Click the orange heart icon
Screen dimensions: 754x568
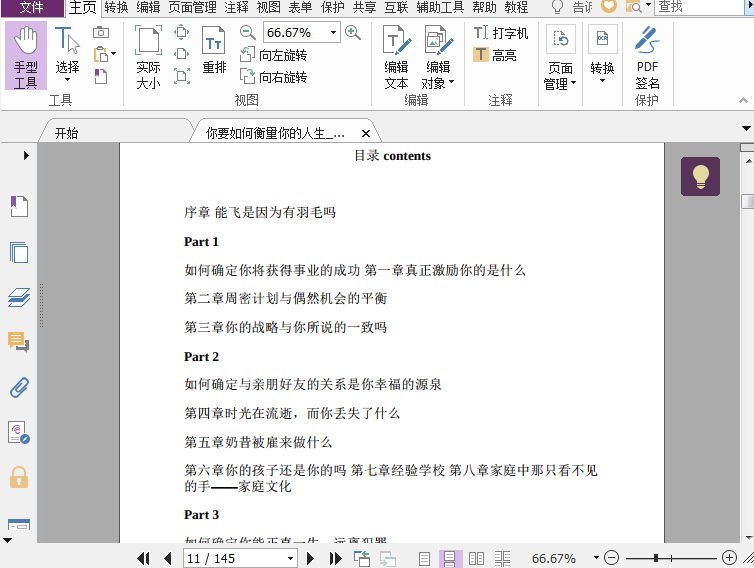[609, 6]
